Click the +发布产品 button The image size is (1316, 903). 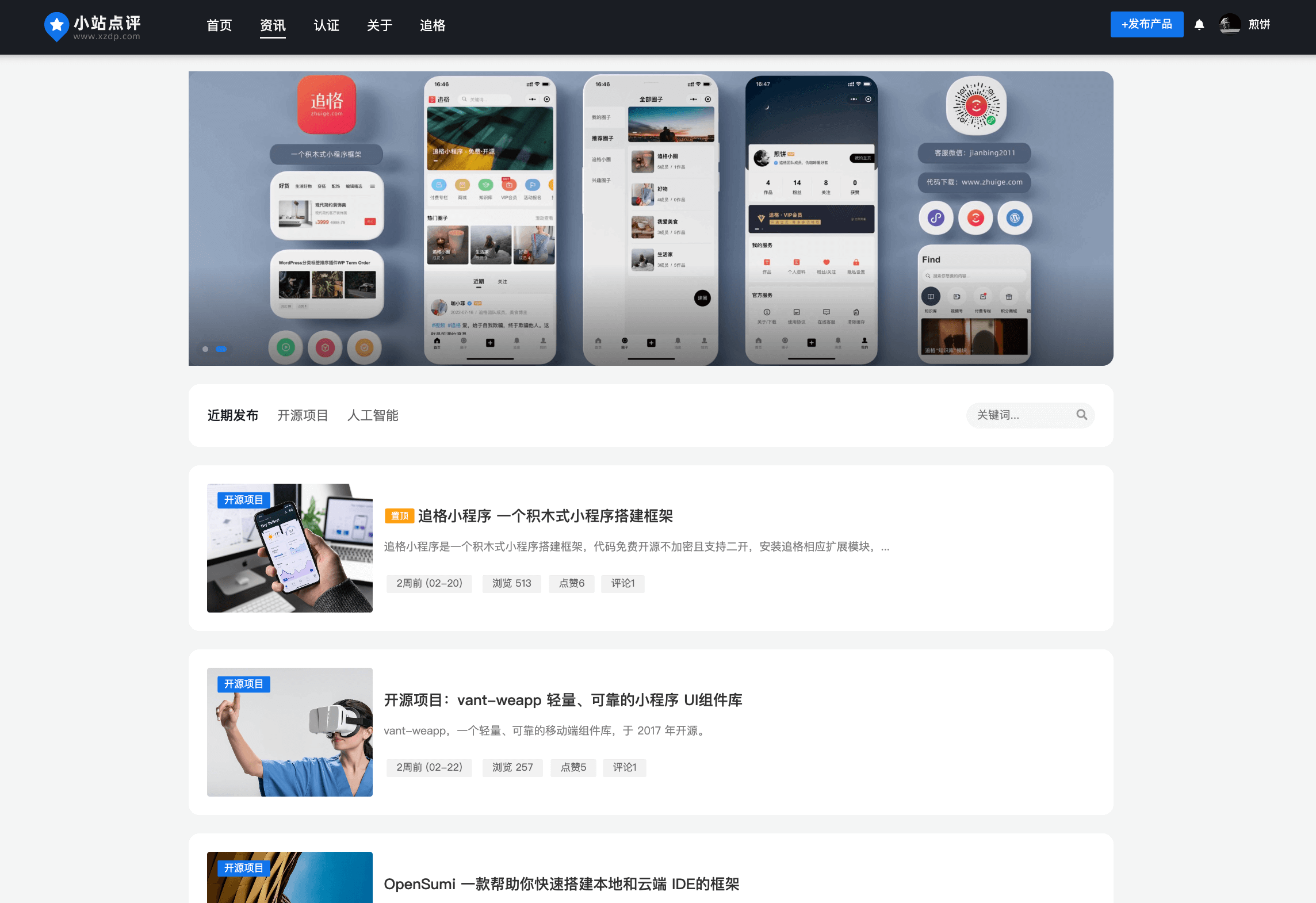tap(1147, 24)
